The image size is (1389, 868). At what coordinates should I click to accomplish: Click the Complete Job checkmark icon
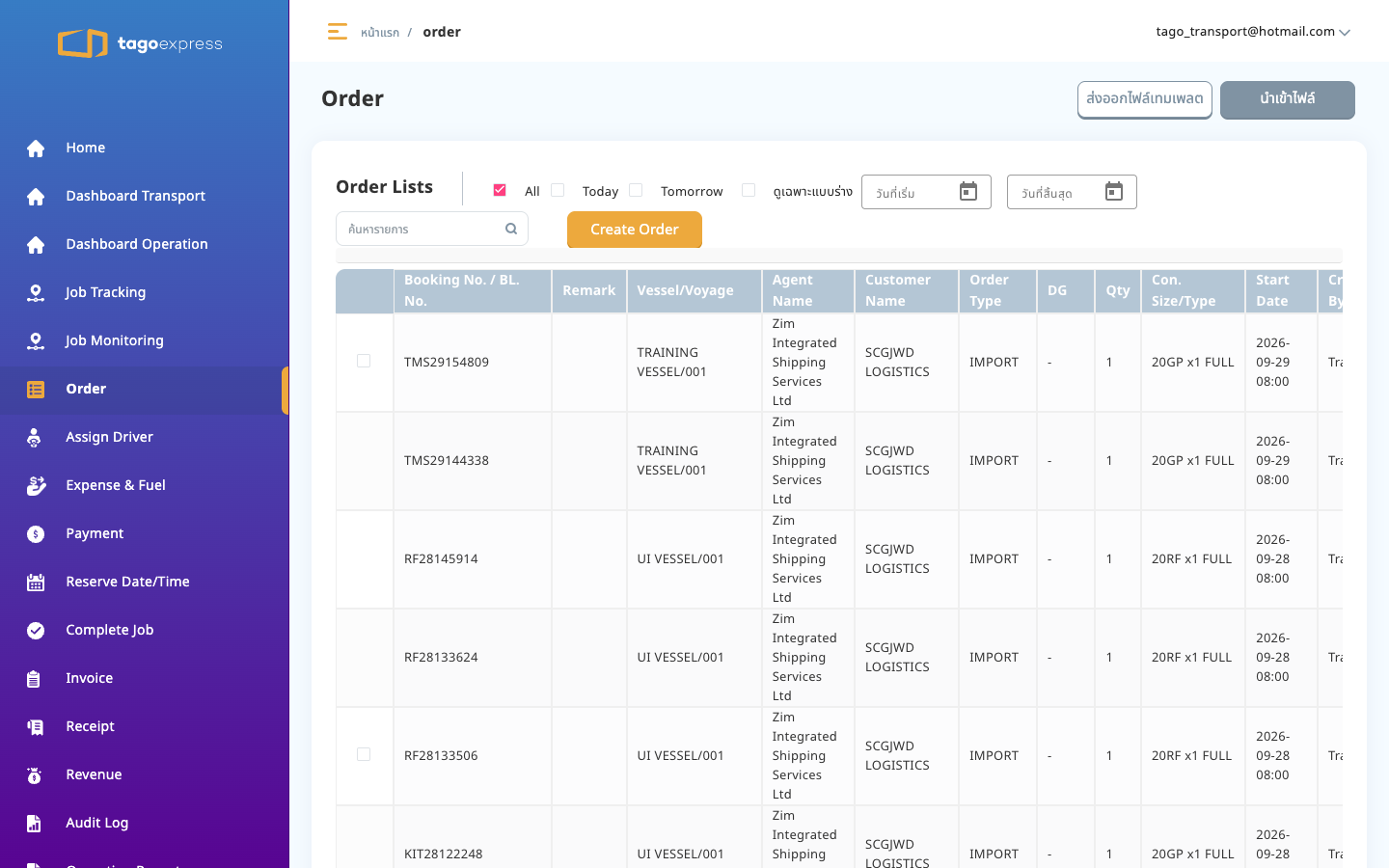[x=36, y=630]
